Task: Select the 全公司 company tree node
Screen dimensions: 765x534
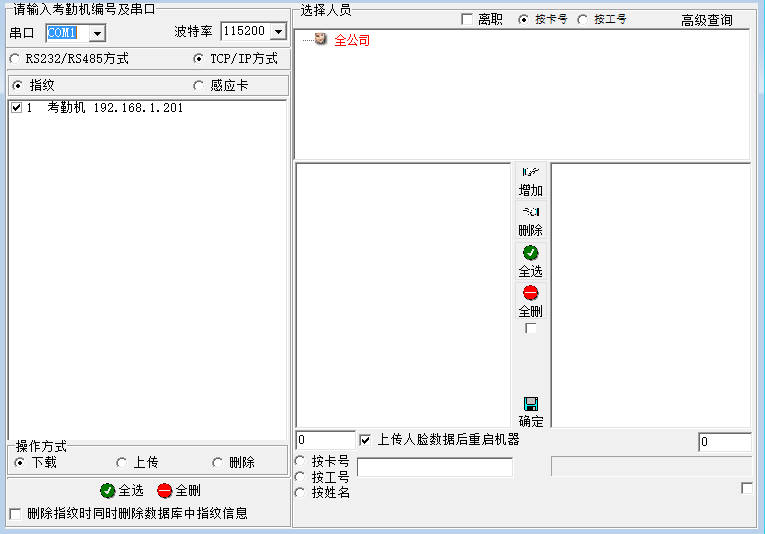Action: (x=351, y=40)
